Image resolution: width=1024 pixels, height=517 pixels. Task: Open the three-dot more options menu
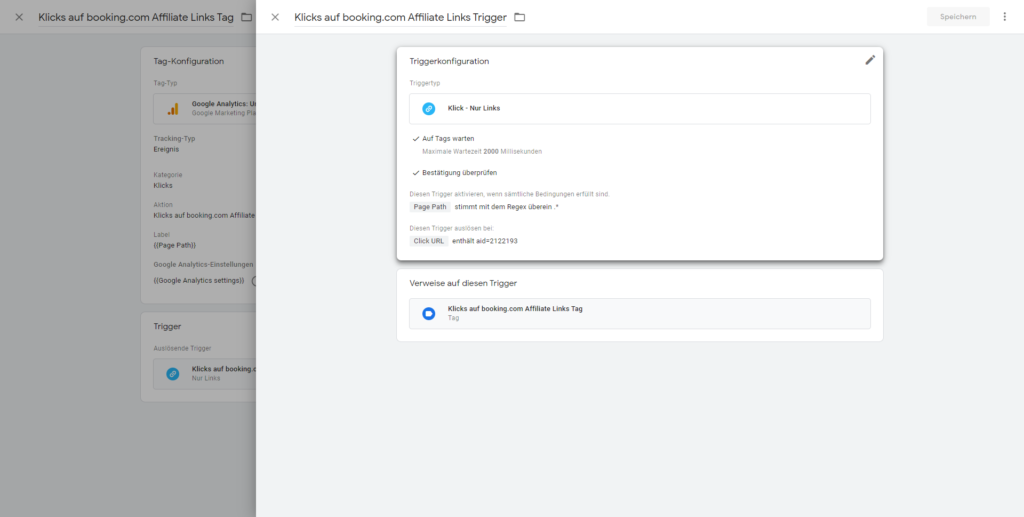(1004, 17)
